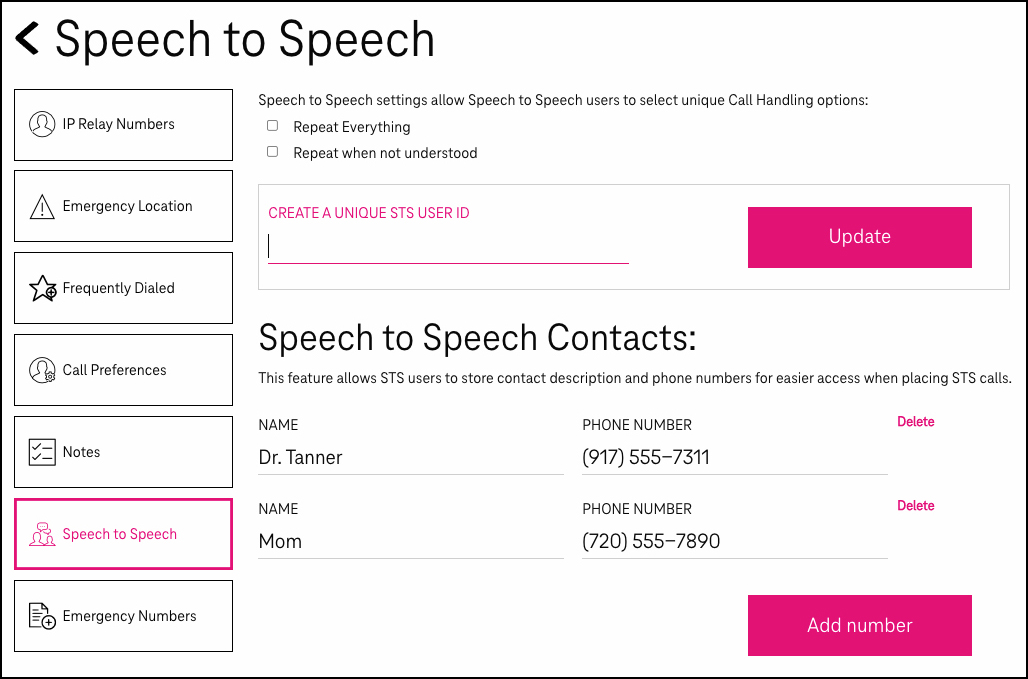Click the Update button
This screenshot has height=679, width=1028.
859,237
